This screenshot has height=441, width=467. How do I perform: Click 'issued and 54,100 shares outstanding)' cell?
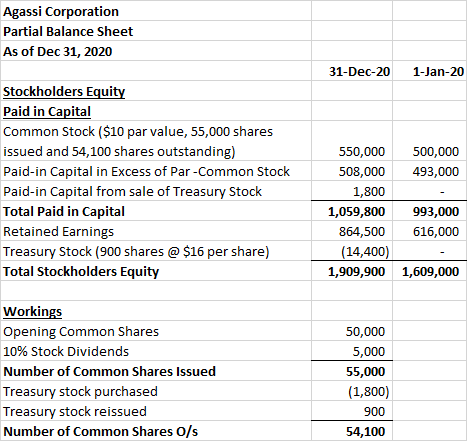[x=119, y=152]
